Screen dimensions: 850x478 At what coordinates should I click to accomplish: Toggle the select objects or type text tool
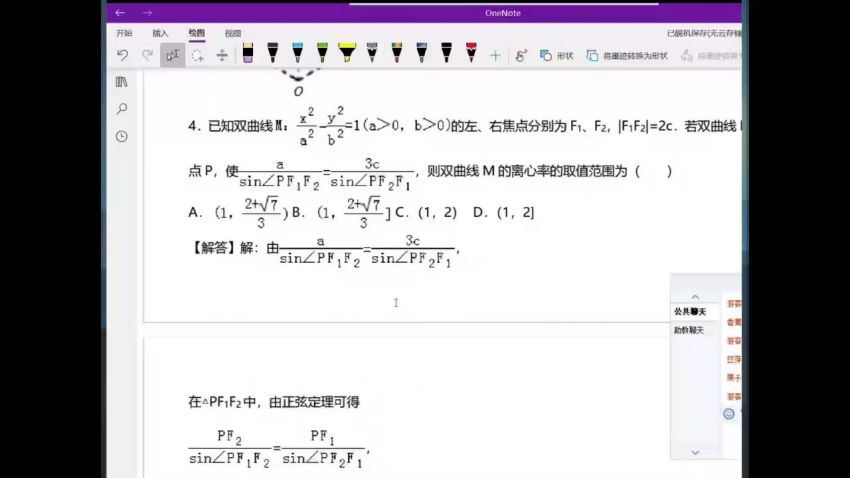coord(172,55)
